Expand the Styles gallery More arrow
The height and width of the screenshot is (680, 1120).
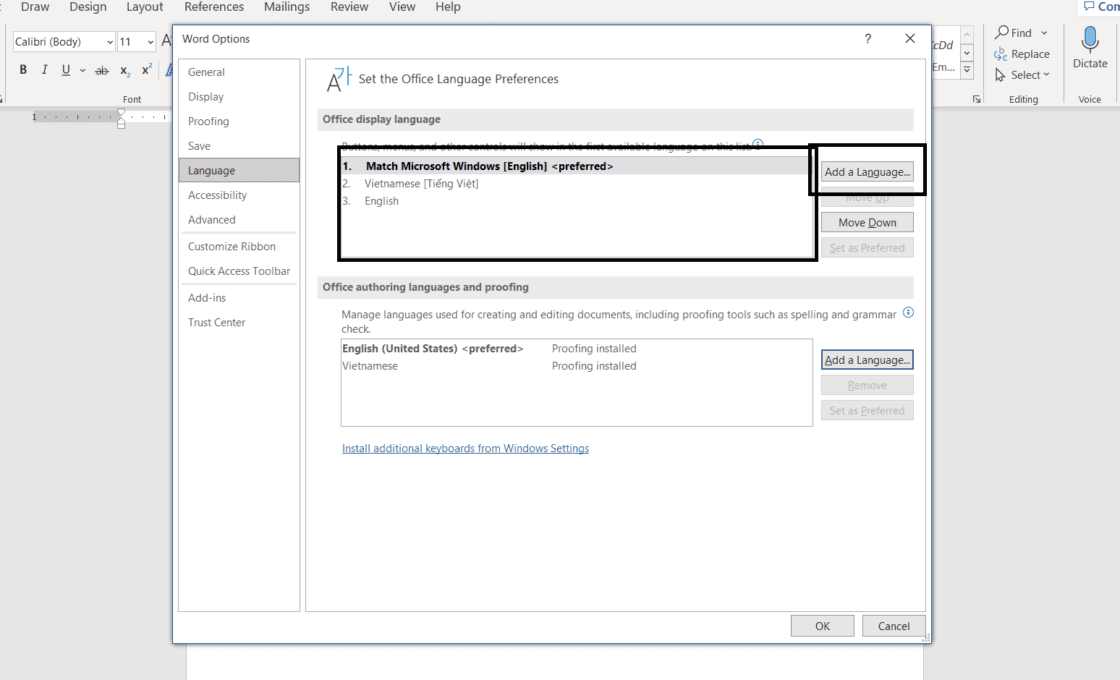coord(967,70)
